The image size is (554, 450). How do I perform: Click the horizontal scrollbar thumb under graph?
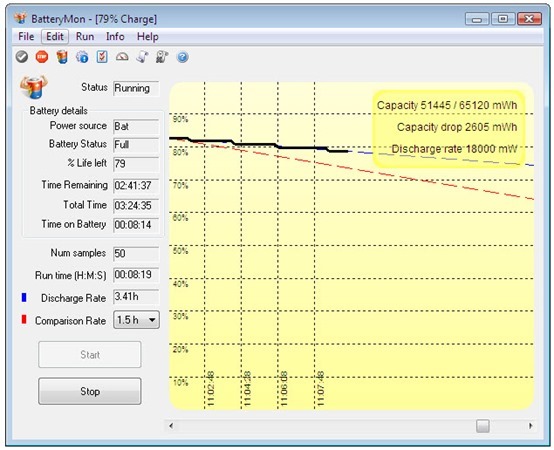pyautogui.click(x=483, y=426)
